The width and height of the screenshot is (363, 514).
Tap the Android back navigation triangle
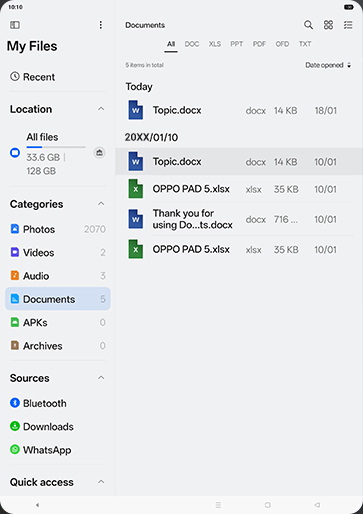pyautogui.click(x=317, y=505)
